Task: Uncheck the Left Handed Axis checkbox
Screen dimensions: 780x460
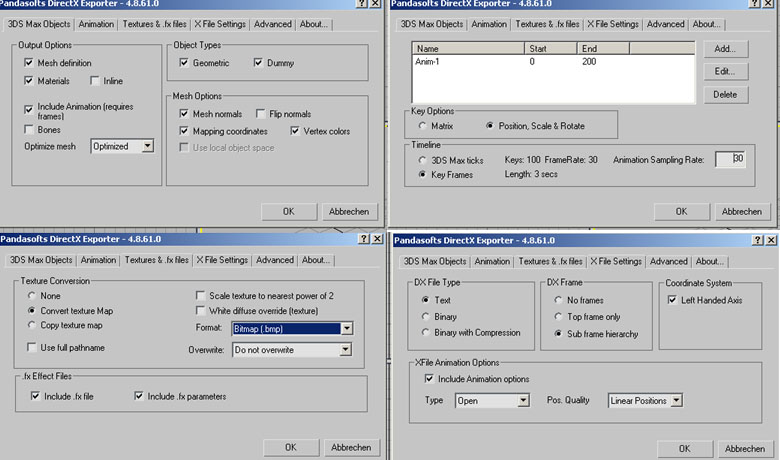Action: point(673,300)
